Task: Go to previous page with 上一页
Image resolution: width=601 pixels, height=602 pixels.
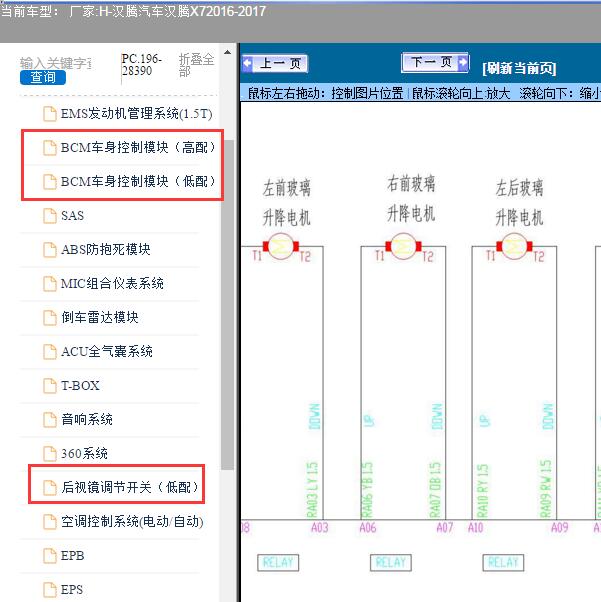Action: 275,63
